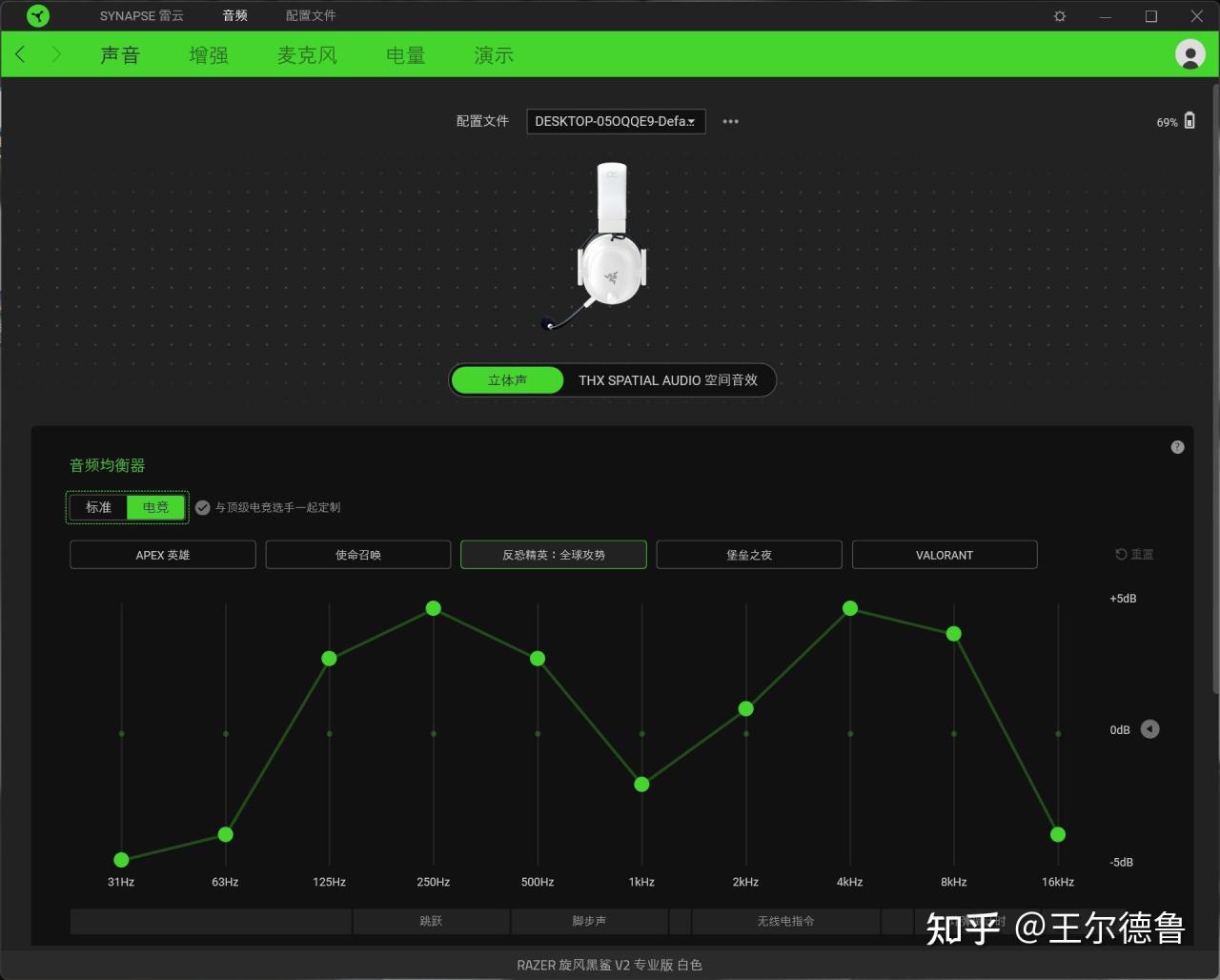Click the 跳跃 frequency range label
Screen dimensions: 1220x980
coord(431,921)
